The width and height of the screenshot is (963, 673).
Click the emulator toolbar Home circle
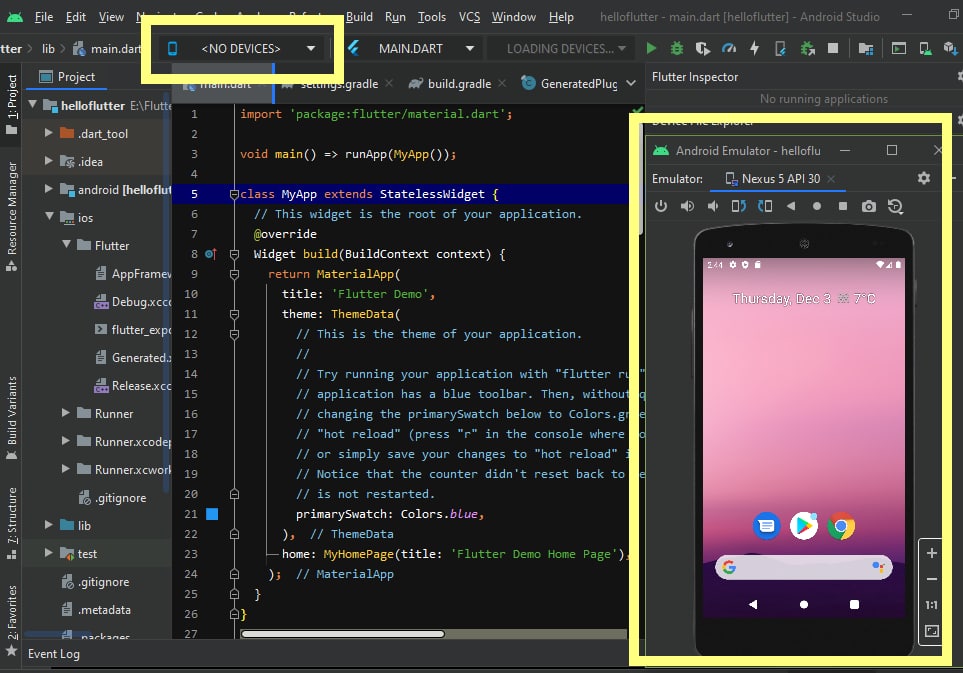tap(817, 206)
